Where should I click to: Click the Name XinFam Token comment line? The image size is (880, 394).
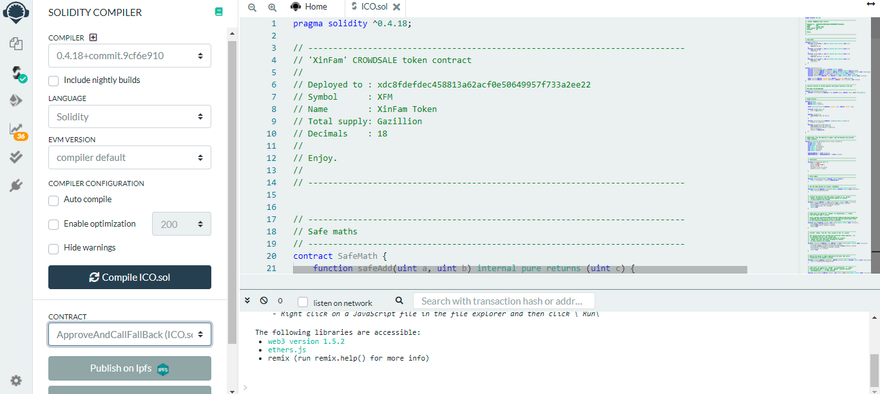click(x=365, y=109)
